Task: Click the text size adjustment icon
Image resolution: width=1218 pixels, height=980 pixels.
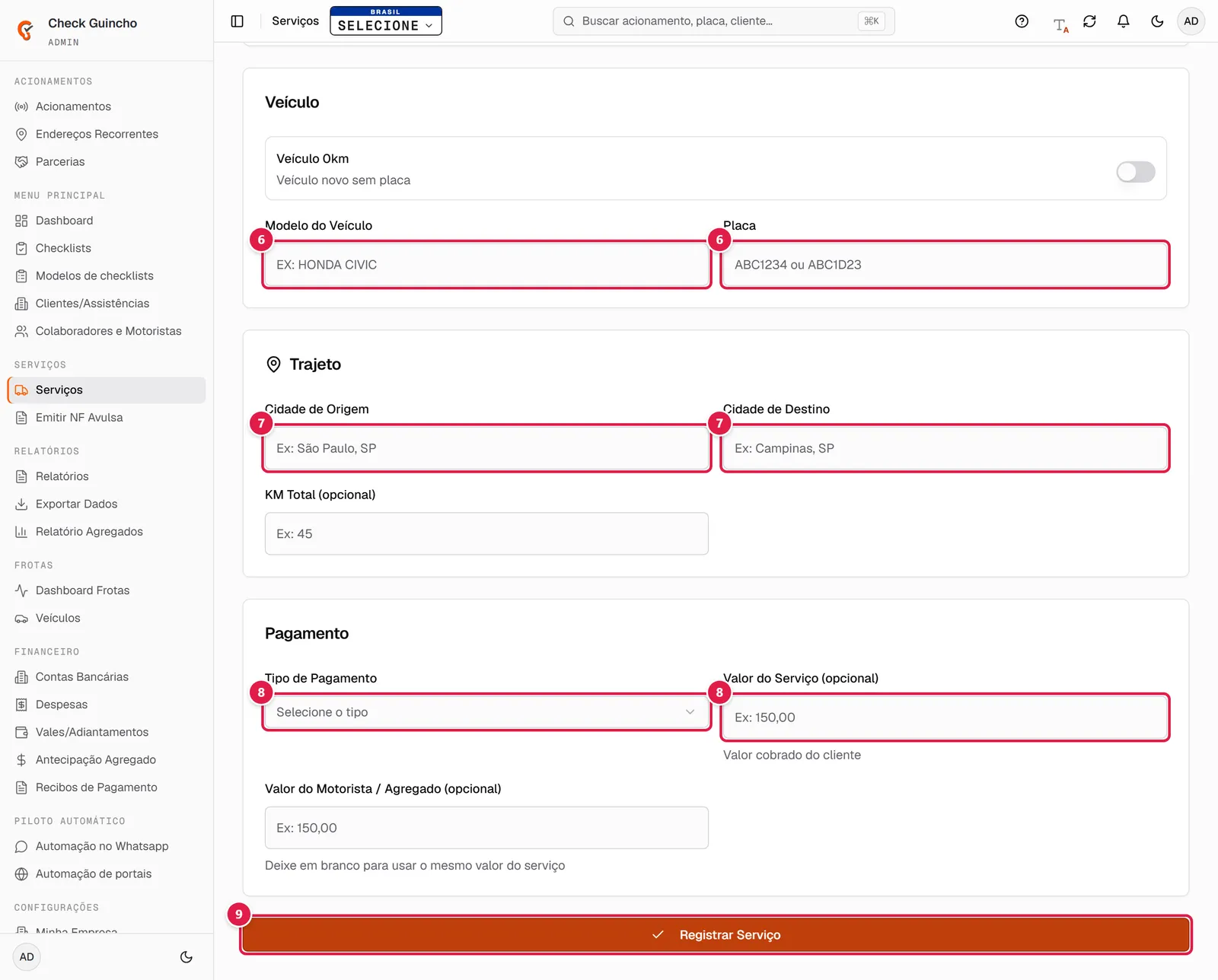Action: 1060,25
